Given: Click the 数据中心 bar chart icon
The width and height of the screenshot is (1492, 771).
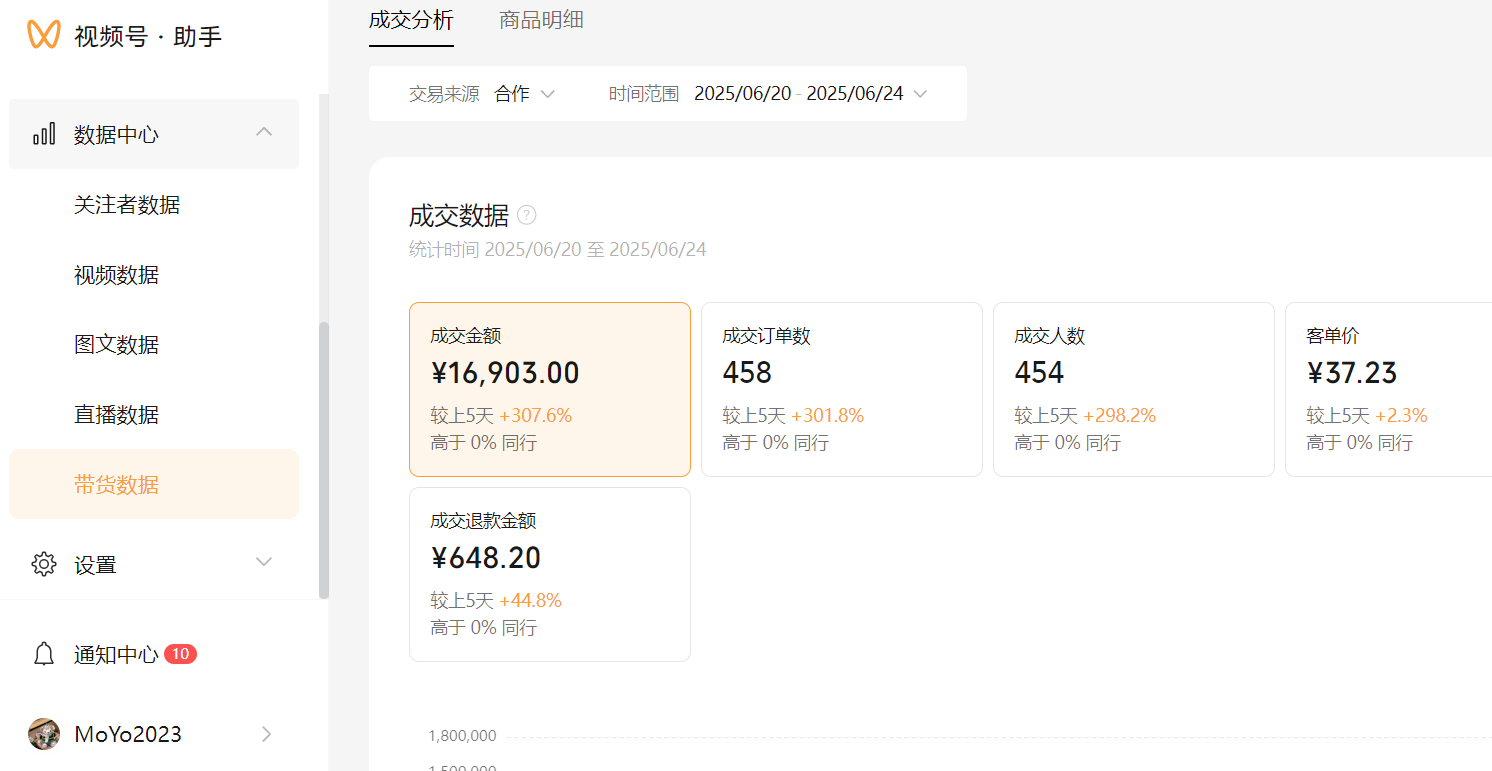Looking at the screenshot, I should (x=44, y=134).
